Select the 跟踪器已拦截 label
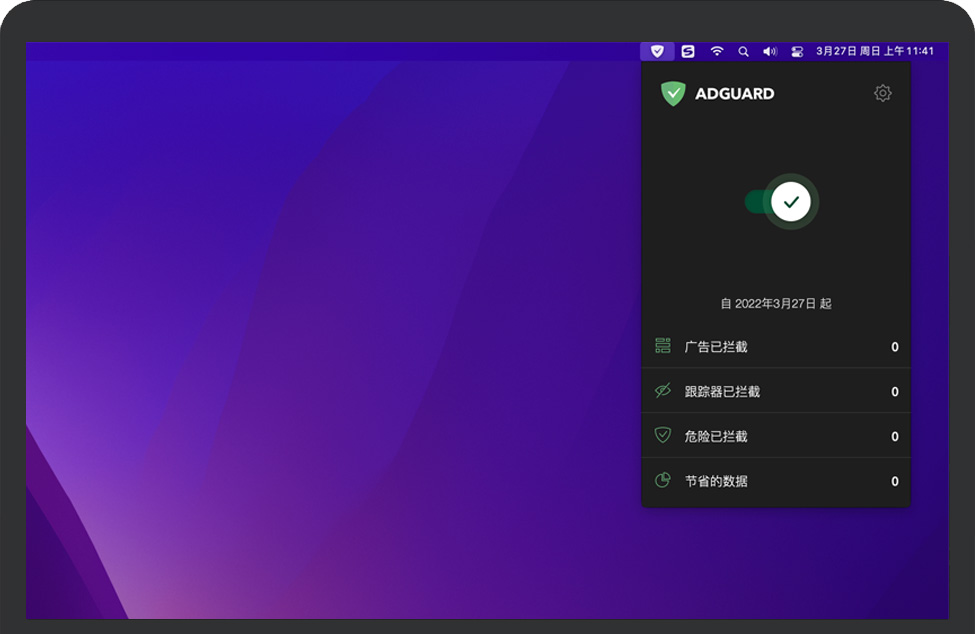Viewport: 975px width, 634px height. pos(722,392)
